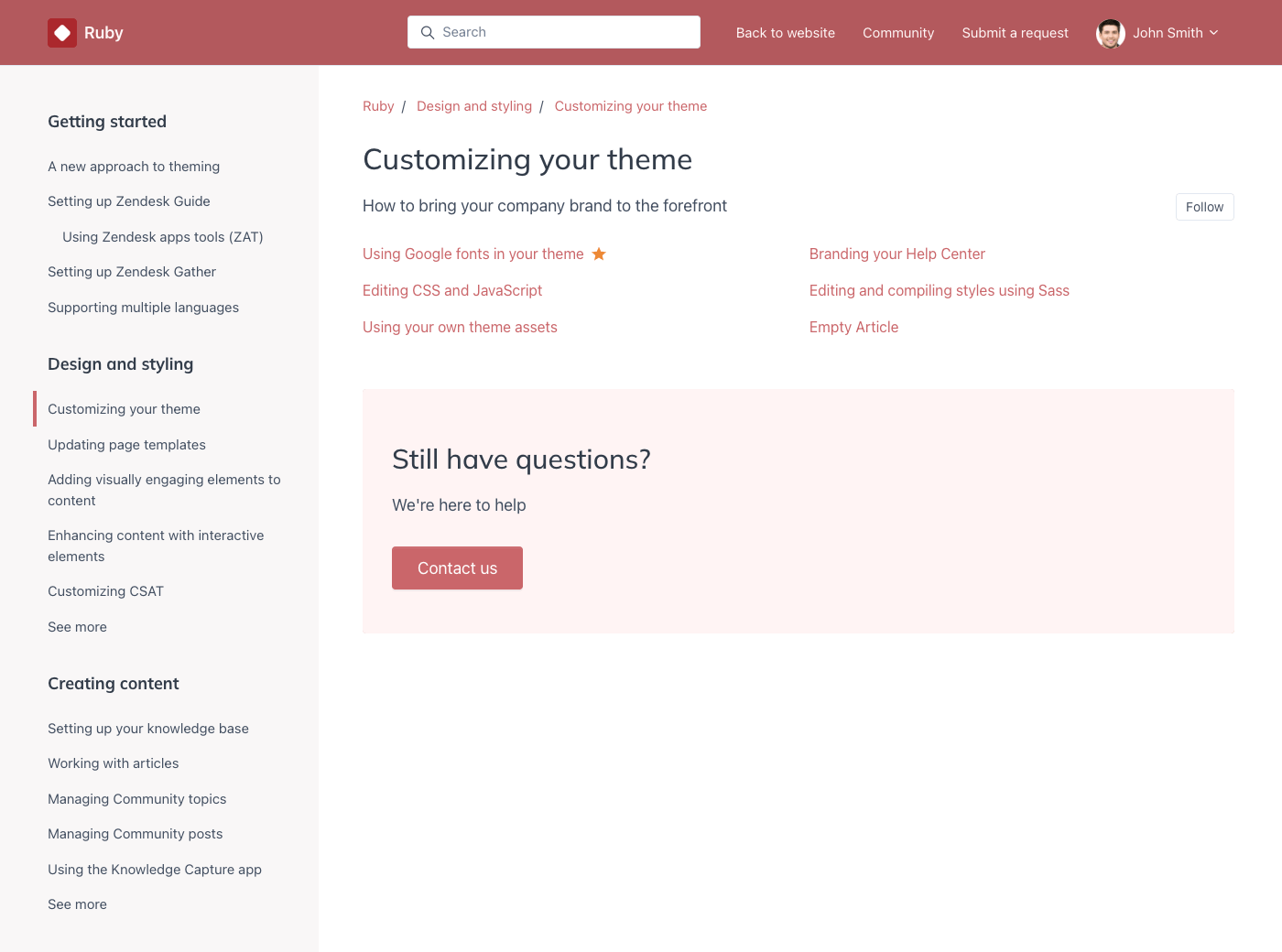
Task: Click the star icon beside Google fonts article
Action: pyautogui.click(x=599, y=254)
